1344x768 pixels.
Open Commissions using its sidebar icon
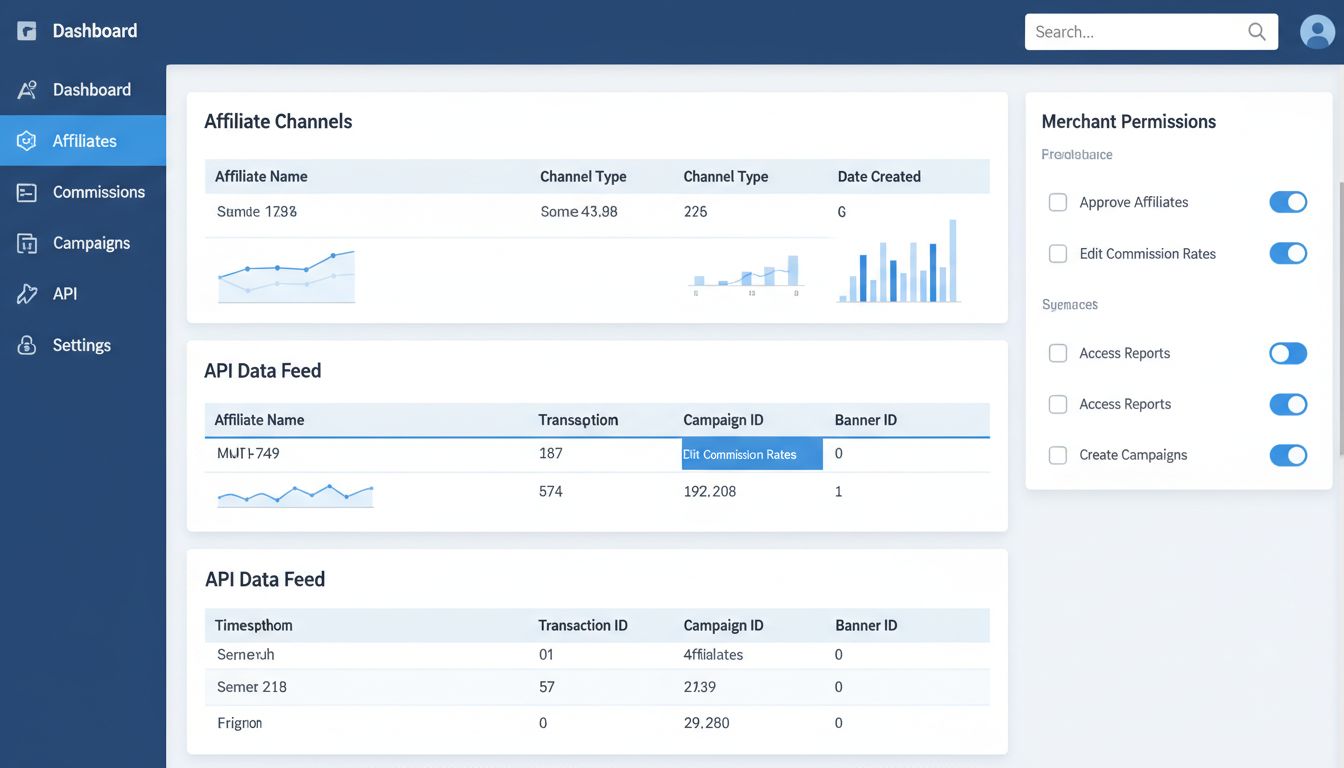click(x=25, y=191)
